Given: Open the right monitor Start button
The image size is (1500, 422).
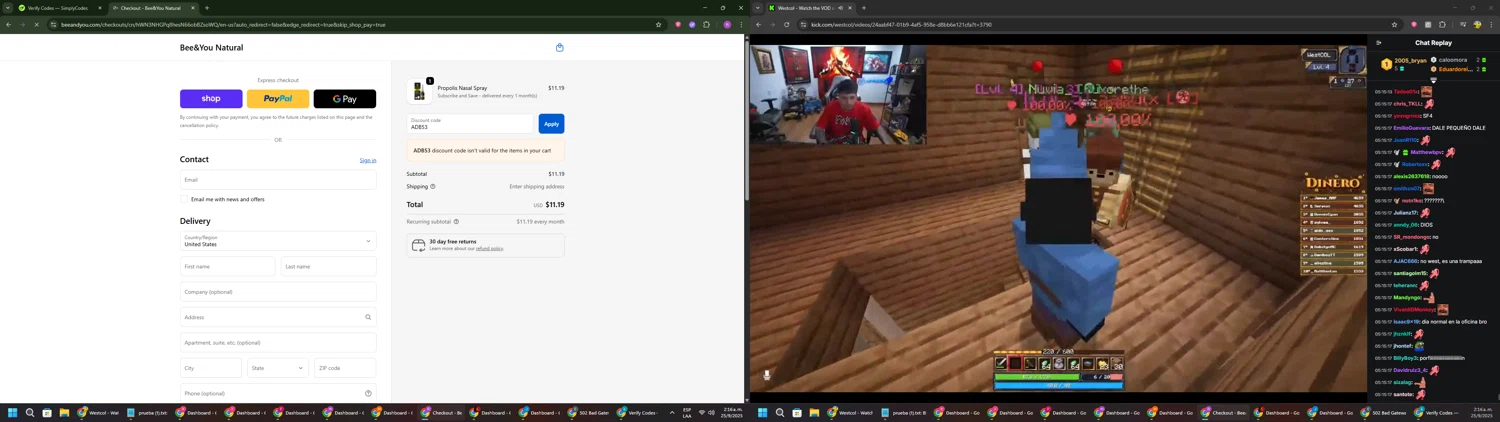Looking at the screenshot, I should (763, 412).
